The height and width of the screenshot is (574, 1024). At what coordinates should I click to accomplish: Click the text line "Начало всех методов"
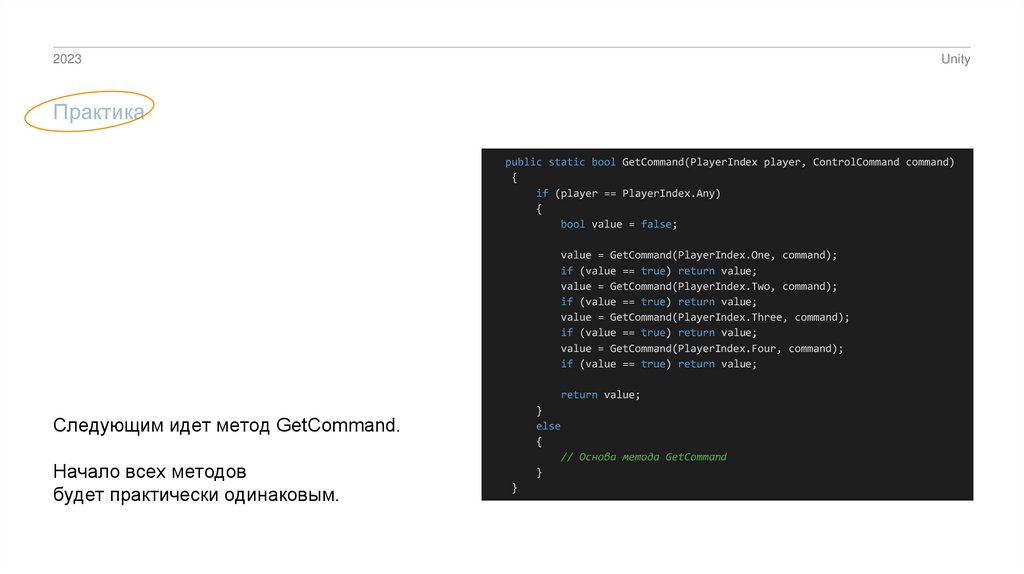149,470
